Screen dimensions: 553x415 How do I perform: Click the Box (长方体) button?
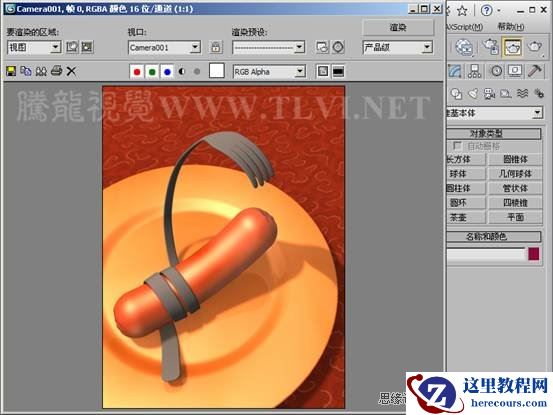(x=466, y=159)
